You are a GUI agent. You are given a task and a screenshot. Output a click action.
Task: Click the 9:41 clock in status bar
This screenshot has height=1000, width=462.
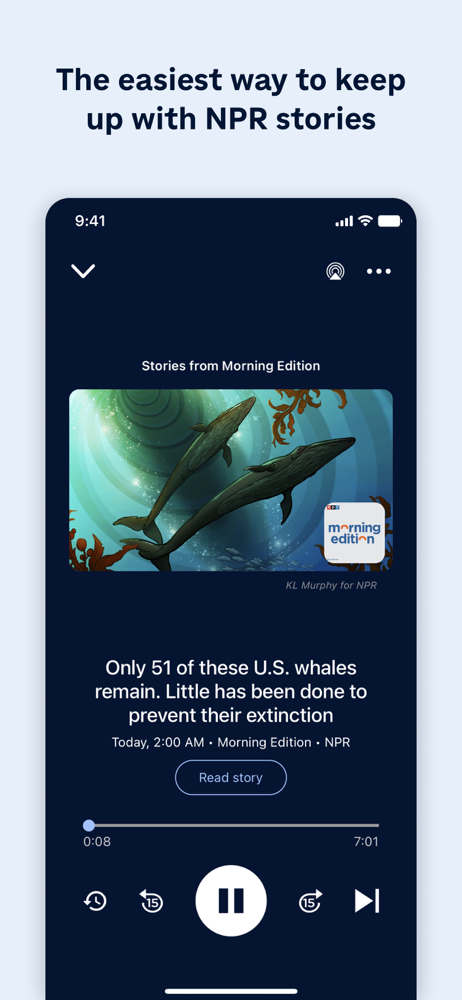point(90,221)
